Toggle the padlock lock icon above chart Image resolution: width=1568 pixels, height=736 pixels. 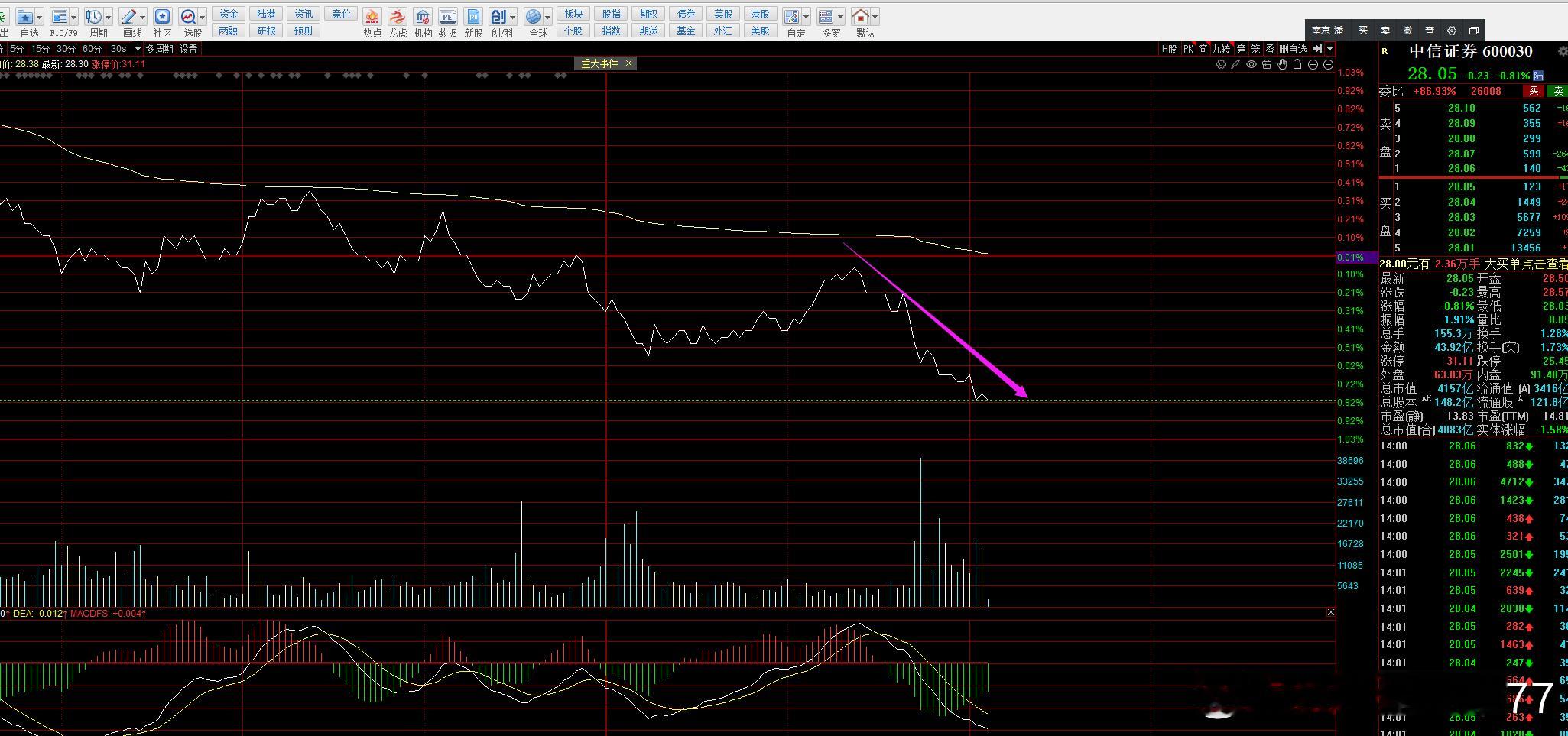click(x=1297, y=64)
